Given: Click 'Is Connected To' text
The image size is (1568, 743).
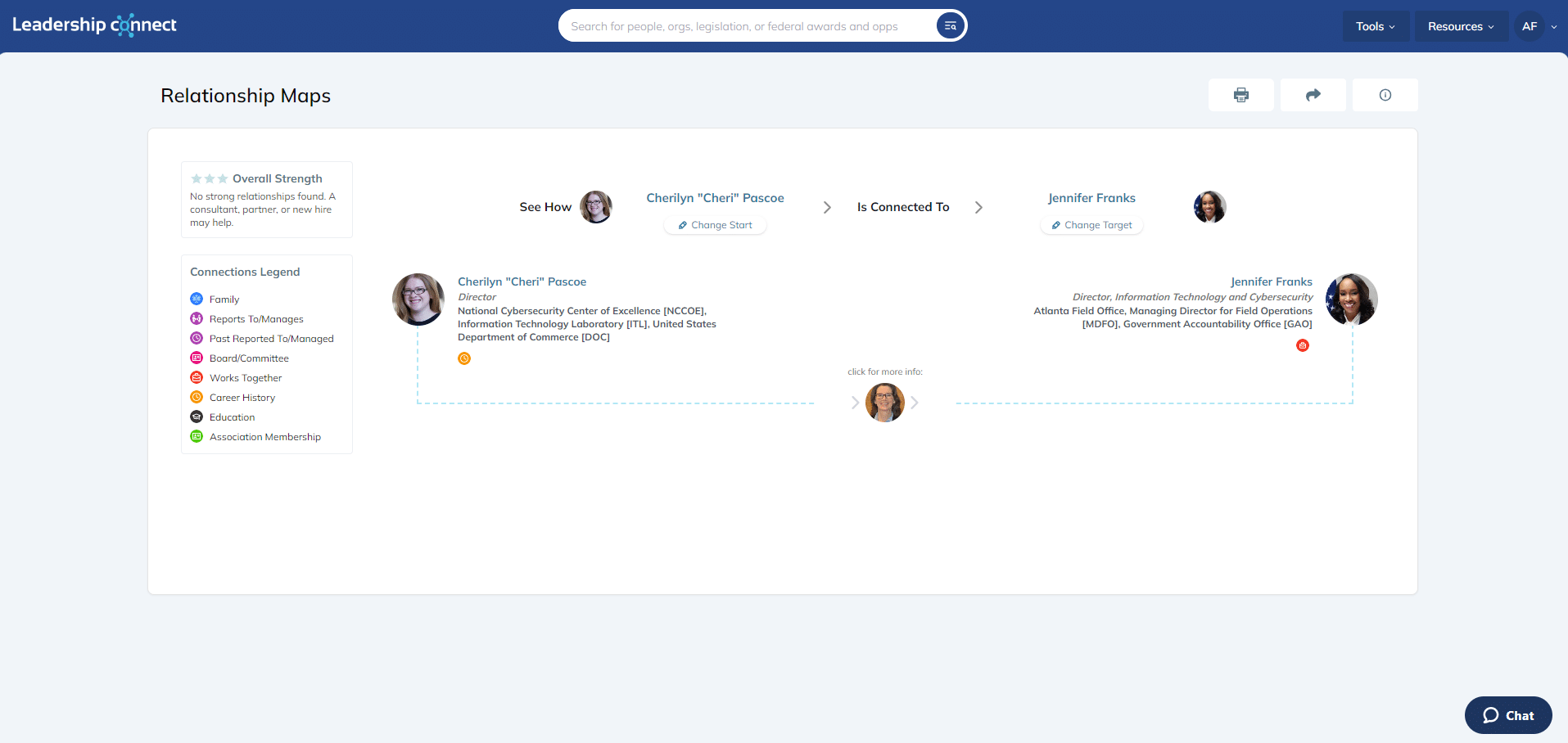Looking at the screenshot, I should tap(903, 207).
